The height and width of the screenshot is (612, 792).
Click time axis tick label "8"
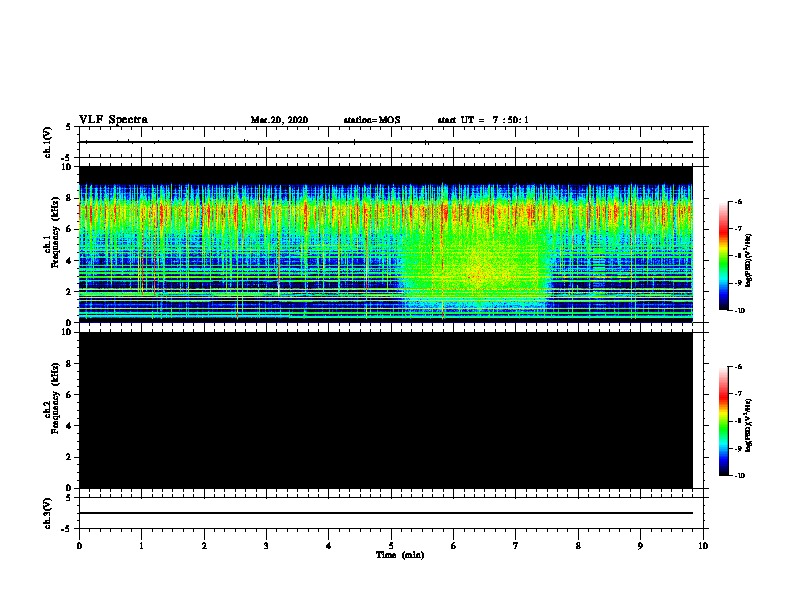tap(578, 546)
